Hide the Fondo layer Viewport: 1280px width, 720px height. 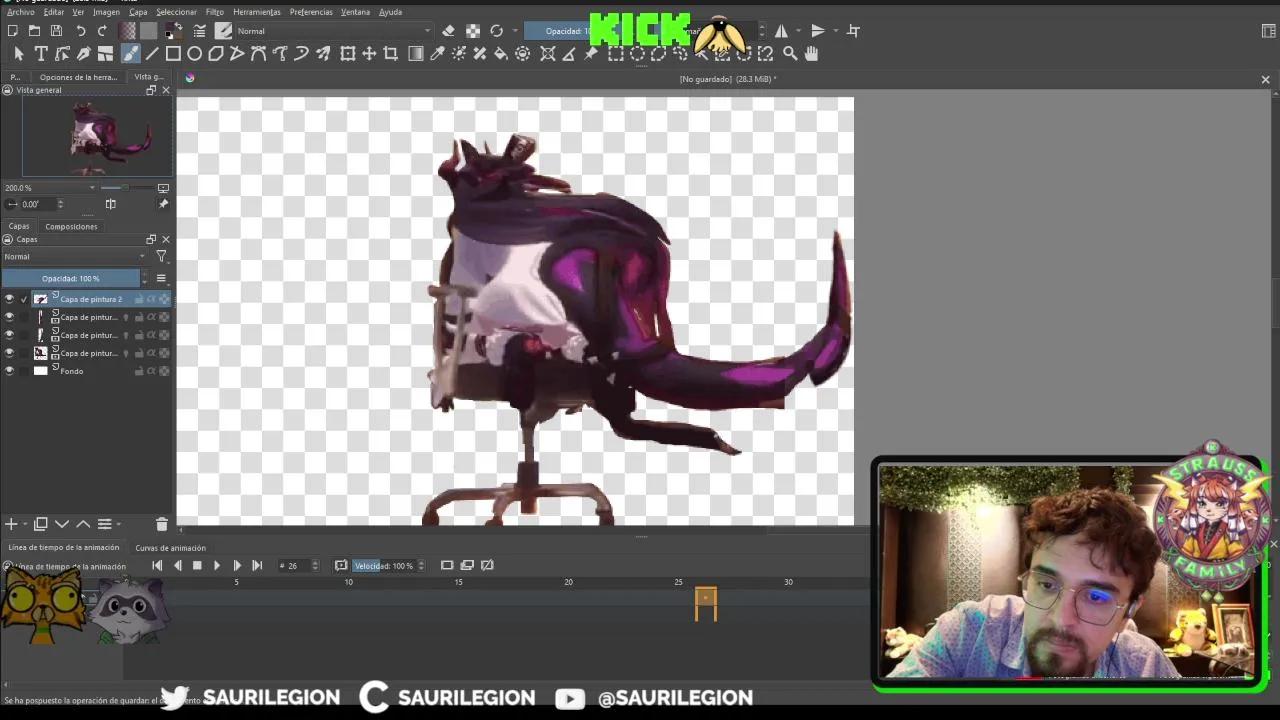[10, 371]
